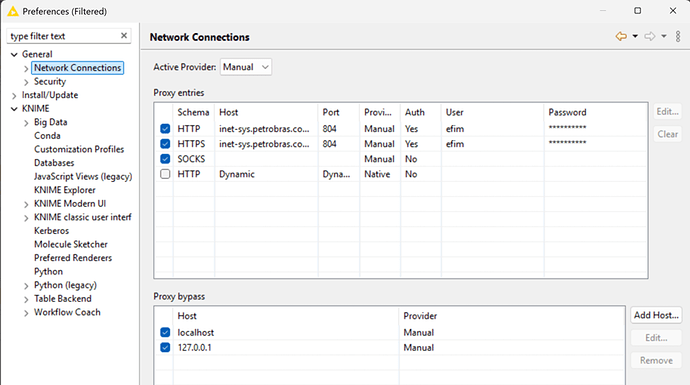Click the back navigation arrow icon
The height and width of the screenshot is (385, 690).
621,37
